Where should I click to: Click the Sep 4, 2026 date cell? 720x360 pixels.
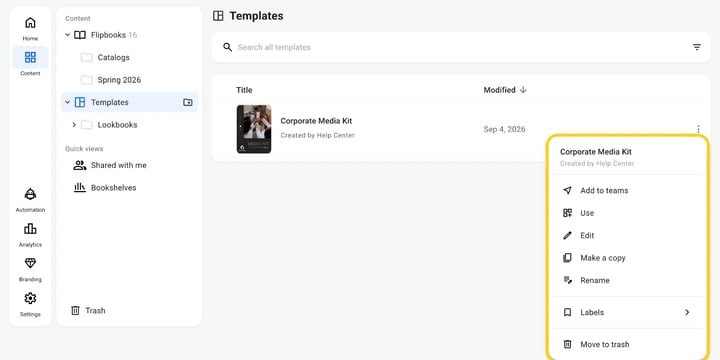pyautogui.click(x=504, y=129)
